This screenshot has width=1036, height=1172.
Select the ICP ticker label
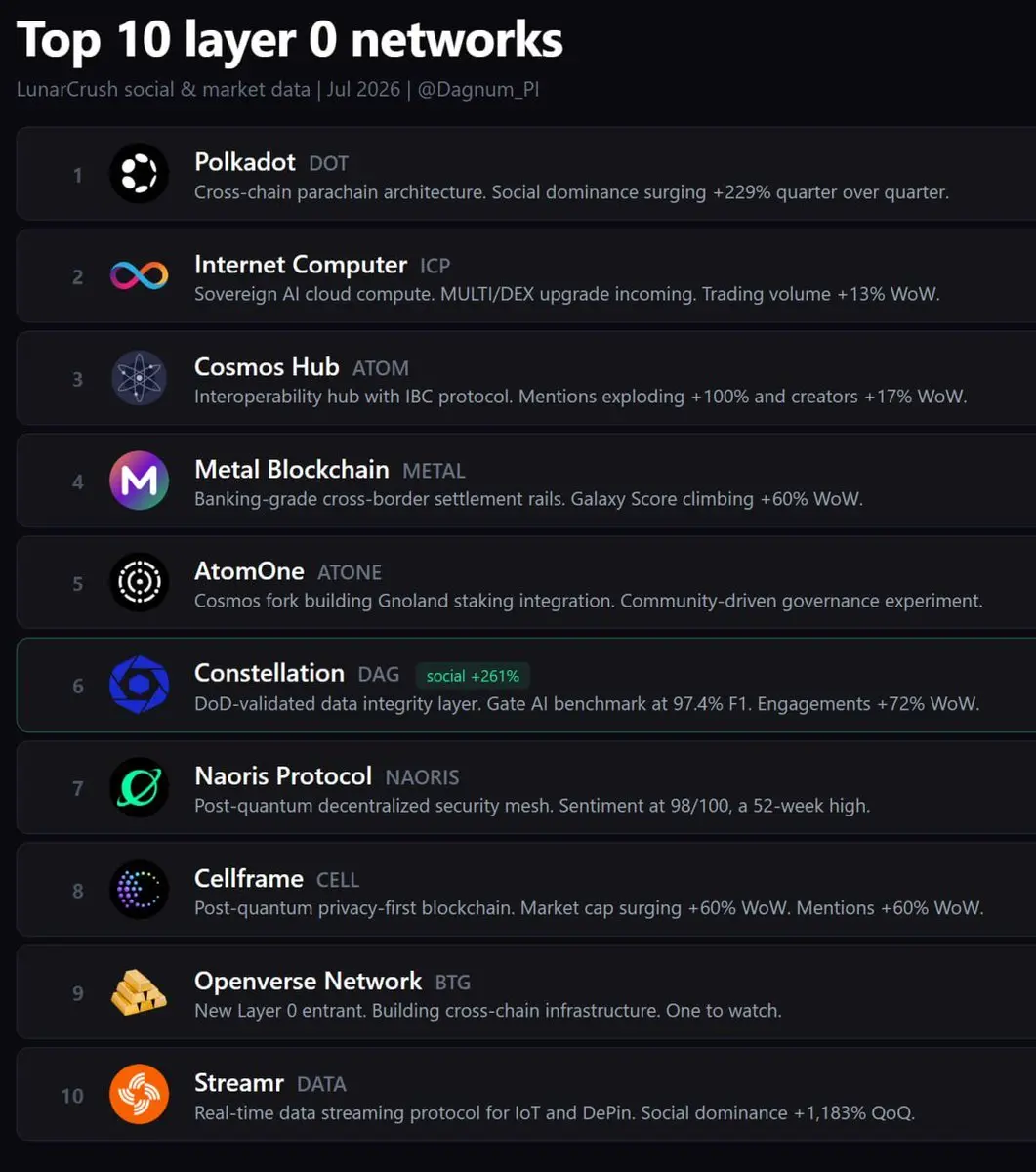pyautogui.click(x=435, y=266)
